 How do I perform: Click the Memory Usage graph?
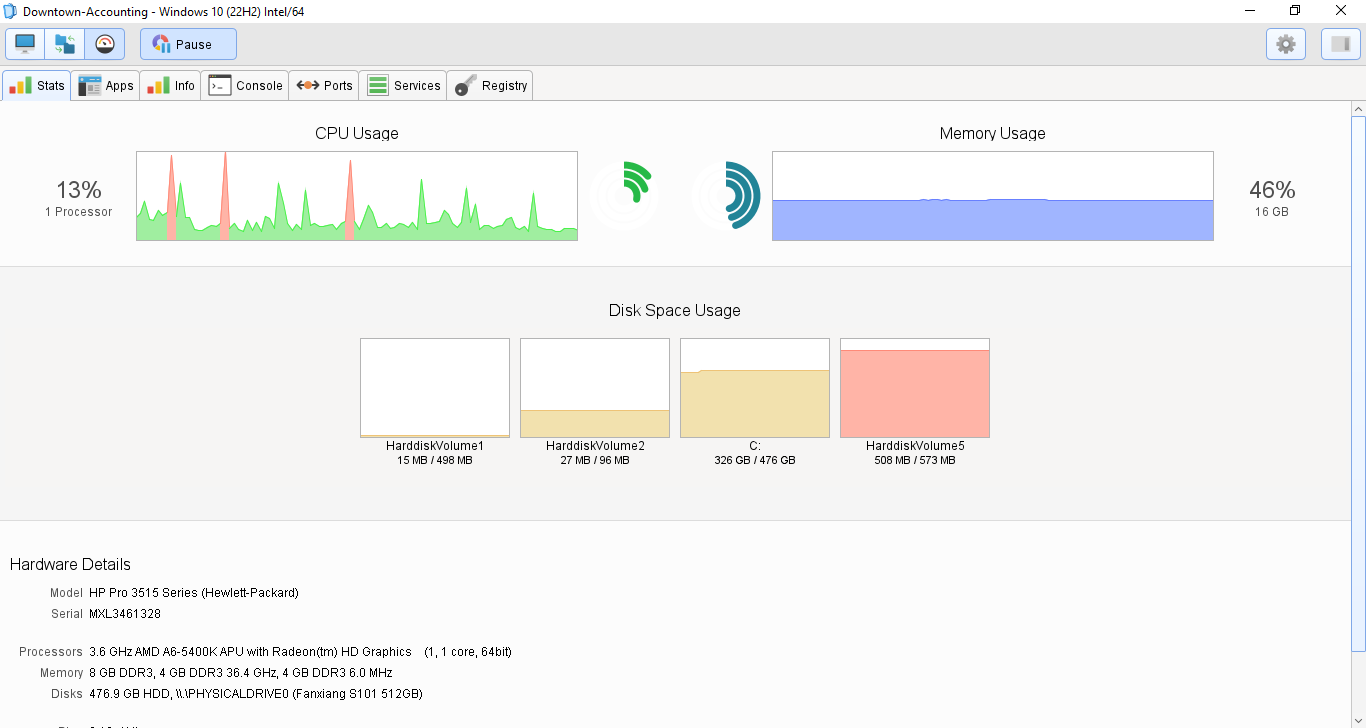(x=992, y=195)
